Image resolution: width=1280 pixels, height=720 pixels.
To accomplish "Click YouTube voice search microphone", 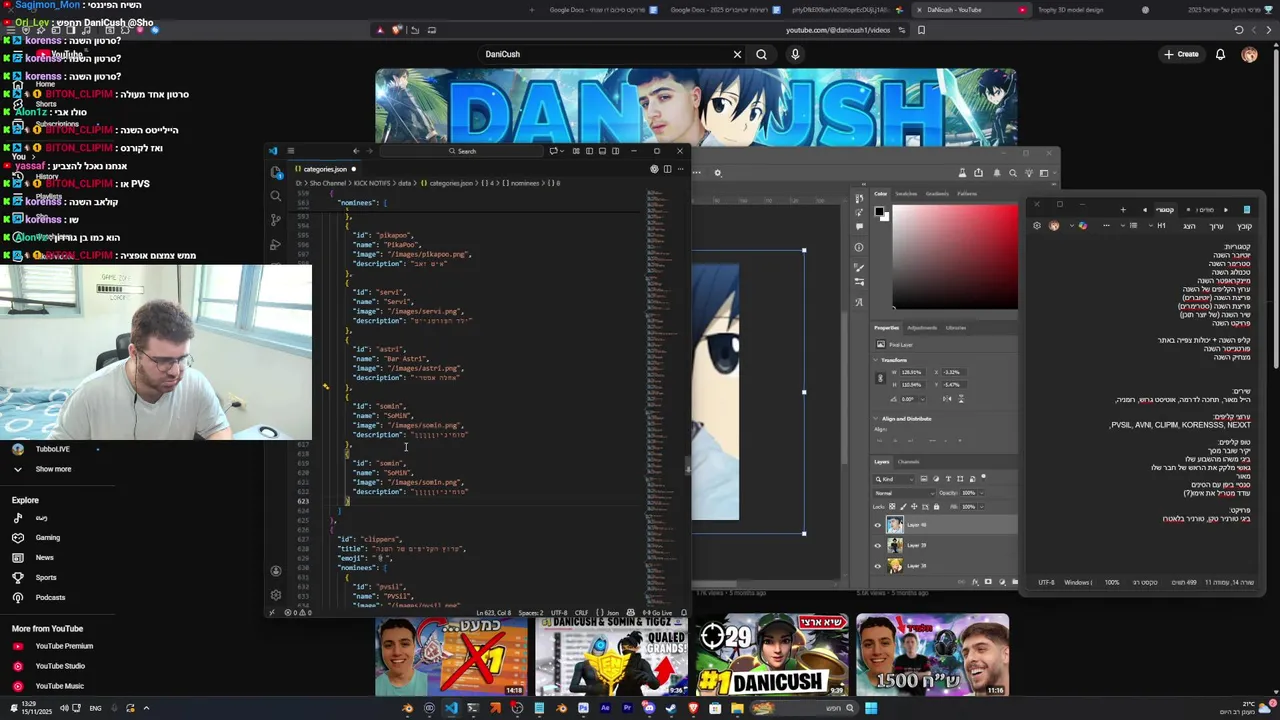I will 795,54.
